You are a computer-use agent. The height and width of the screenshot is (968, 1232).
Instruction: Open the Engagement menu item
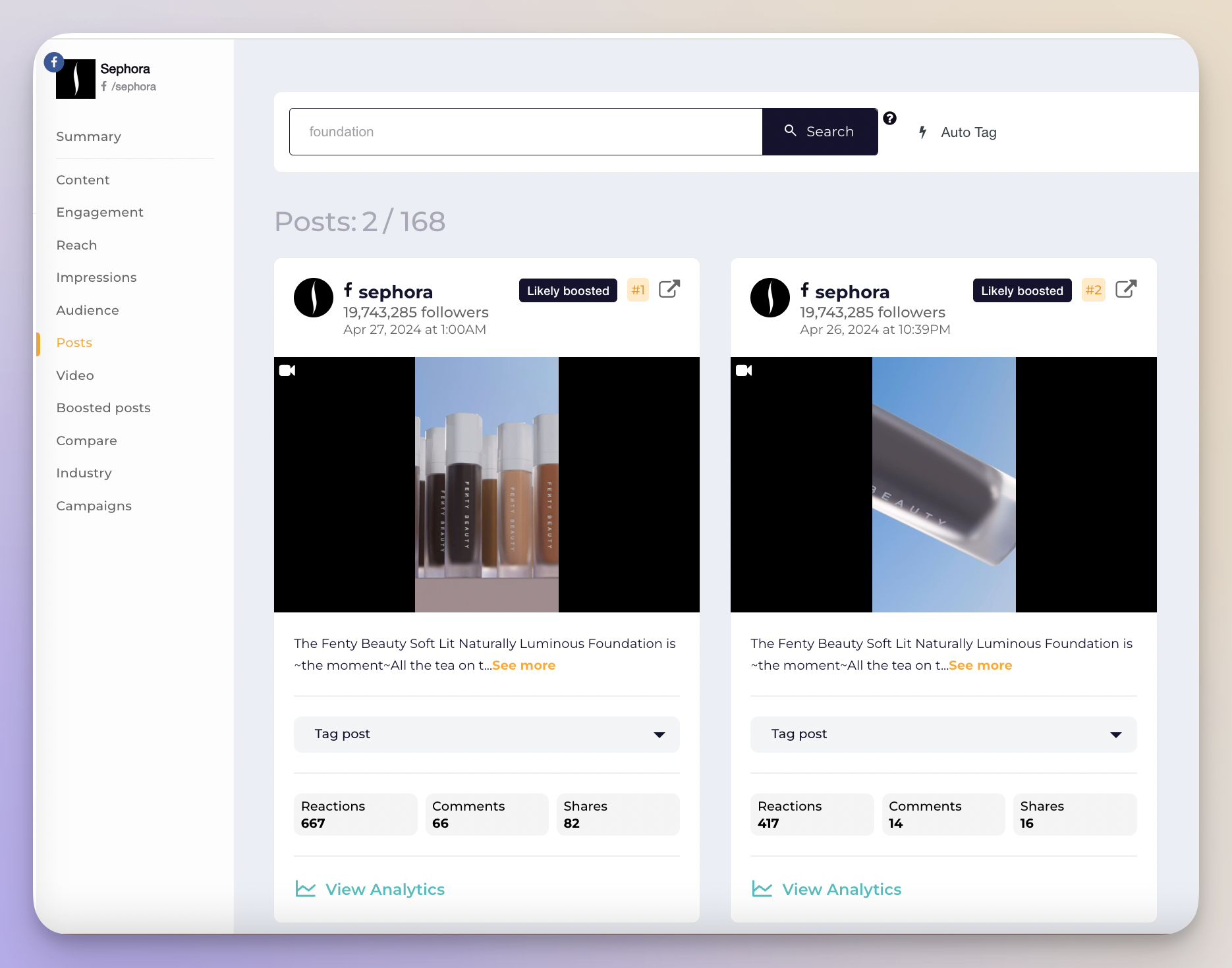[x=99, y=212]
